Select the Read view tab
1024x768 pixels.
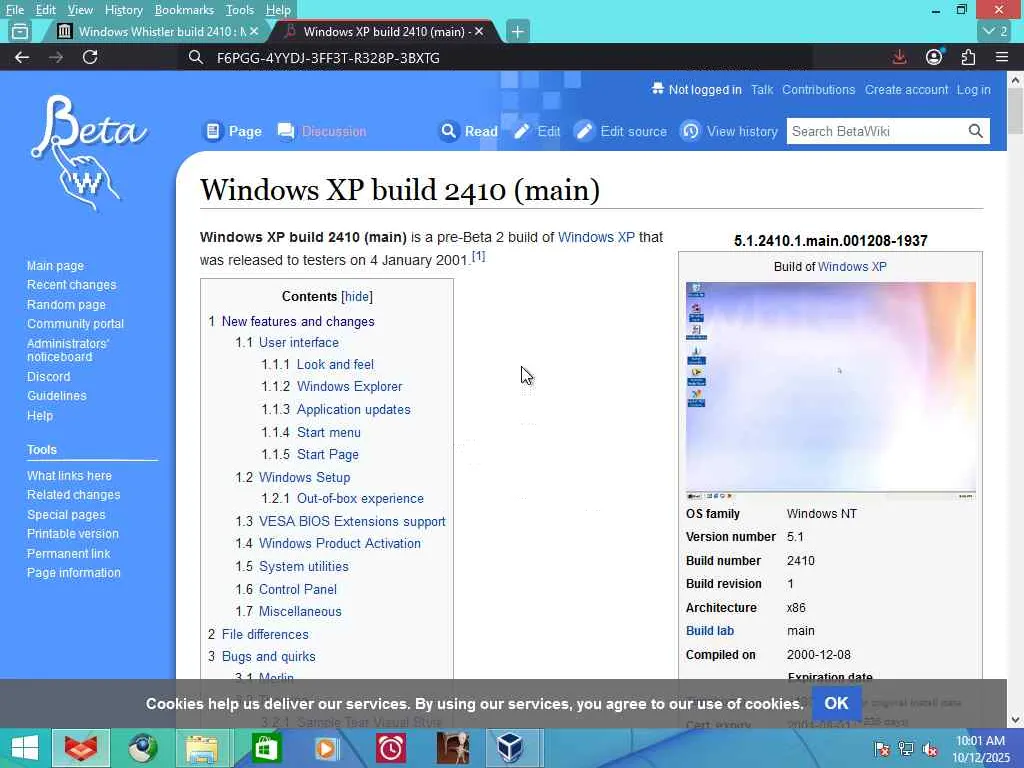click(469, 131)
